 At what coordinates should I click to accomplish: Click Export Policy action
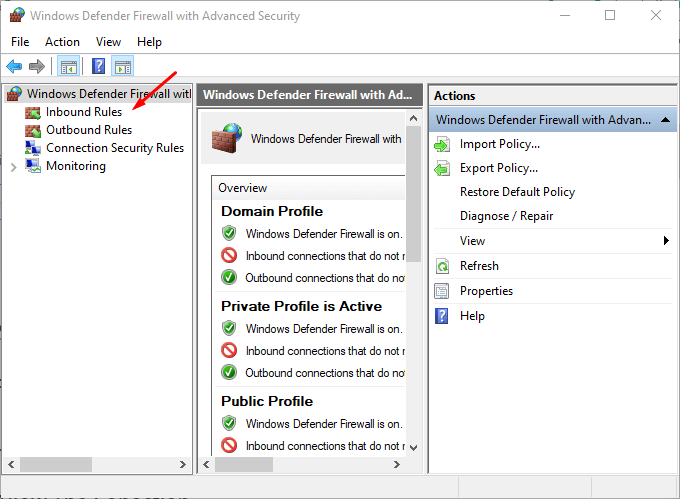pos(499,168)
